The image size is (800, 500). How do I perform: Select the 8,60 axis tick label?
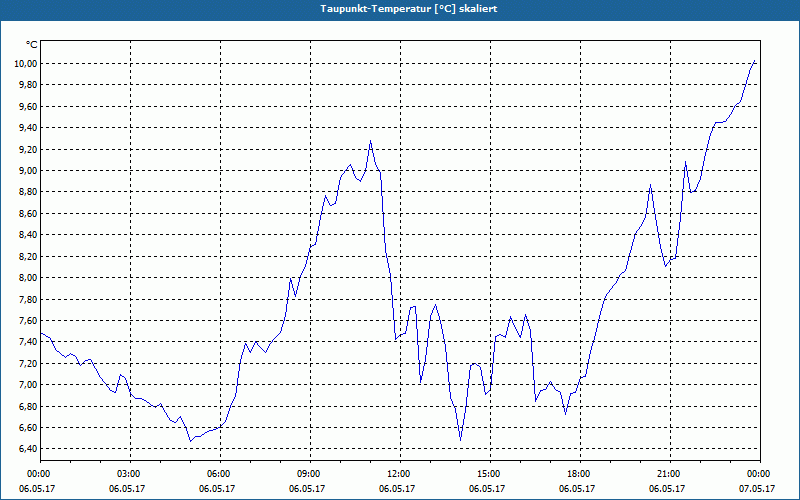(x=28, y=213)
